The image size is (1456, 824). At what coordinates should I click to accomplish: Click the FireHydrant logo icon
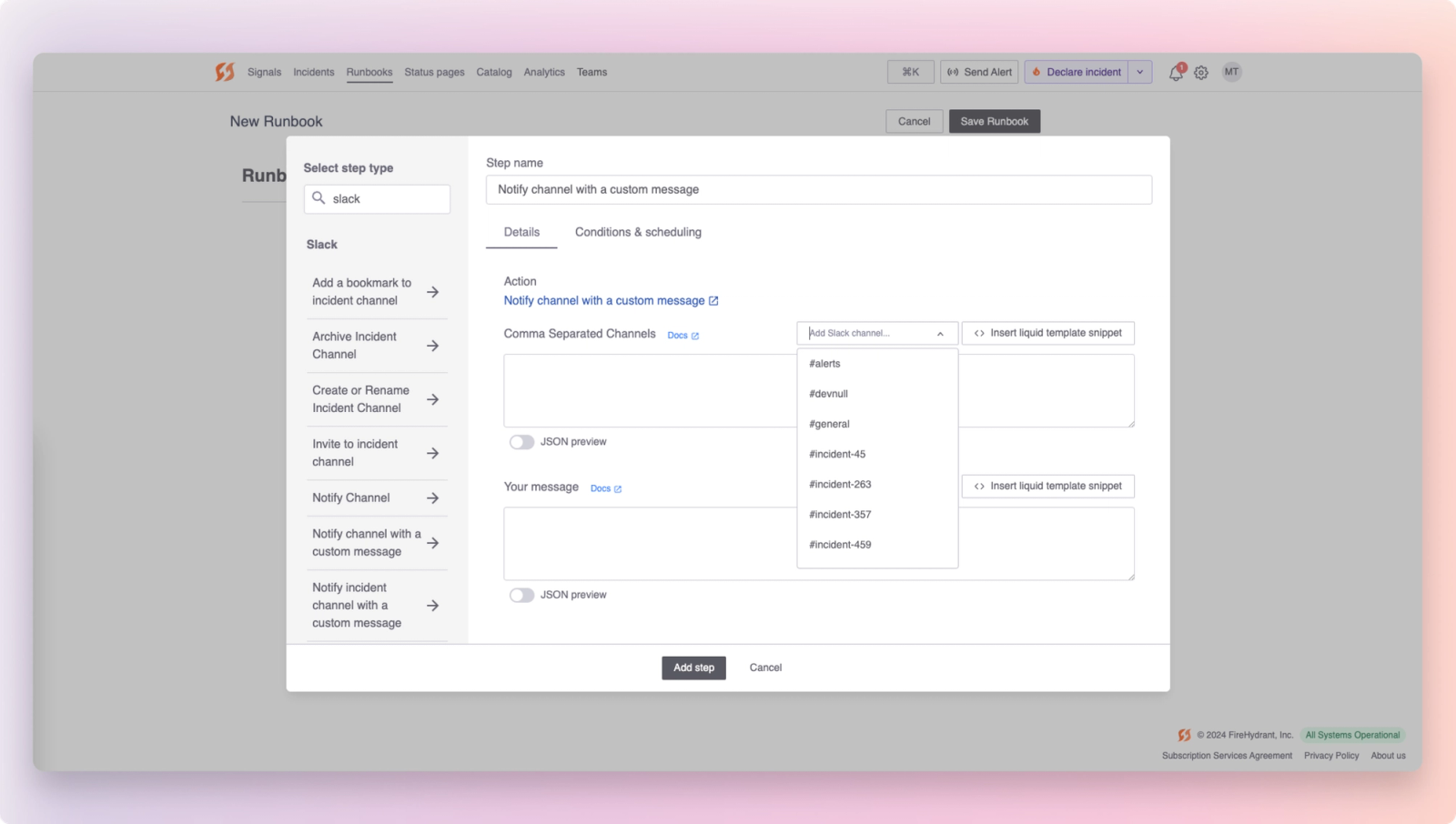(225, 72)
